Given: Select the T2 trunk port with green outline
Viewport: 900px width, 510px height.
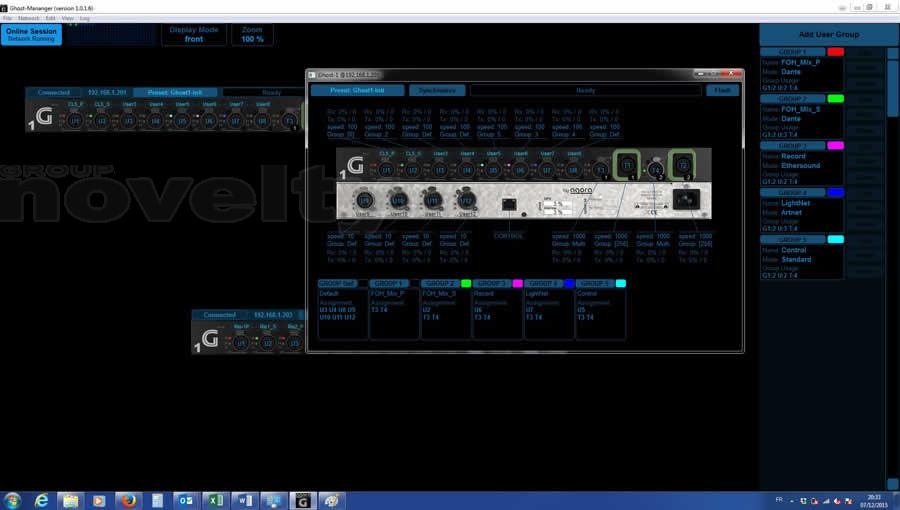Looking at the screenshot, I should tap(683, 164).
